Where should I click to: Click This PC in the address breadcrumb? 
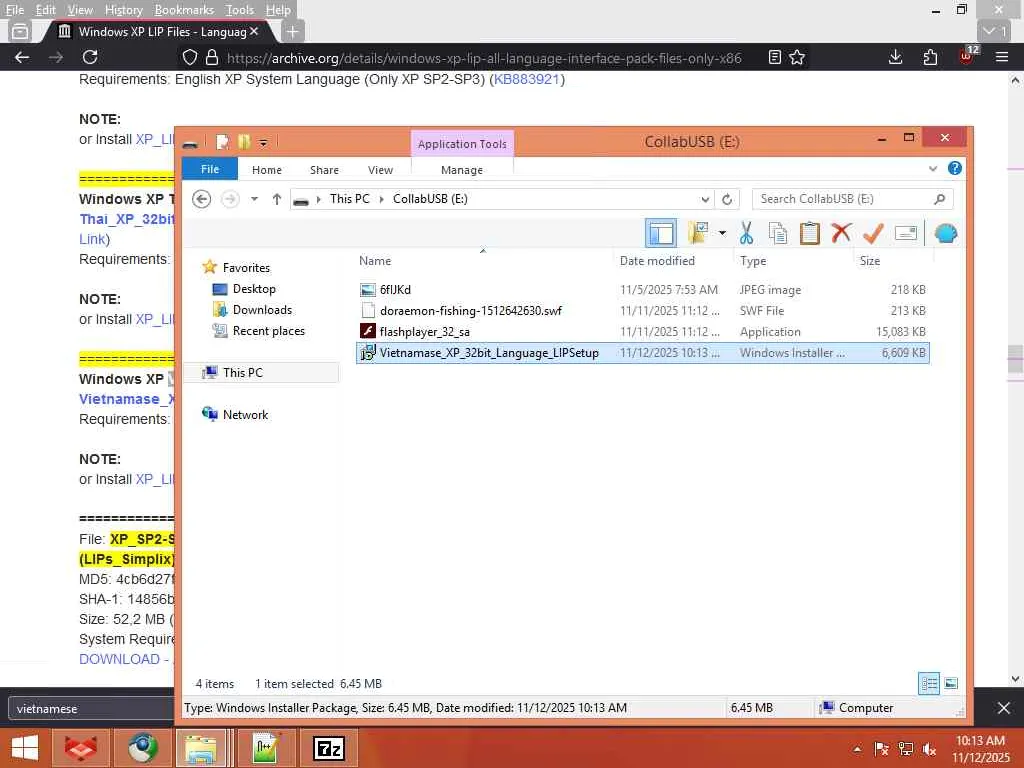(x=349, y=199)
